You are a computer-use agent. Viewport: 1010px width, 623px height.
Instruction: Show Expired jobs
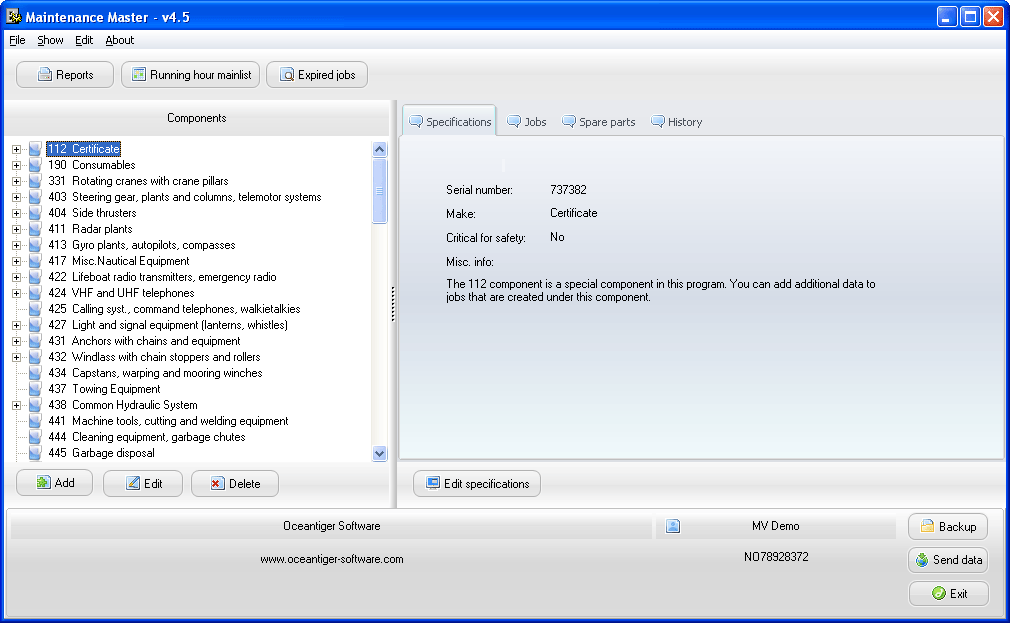pos(317,75)
